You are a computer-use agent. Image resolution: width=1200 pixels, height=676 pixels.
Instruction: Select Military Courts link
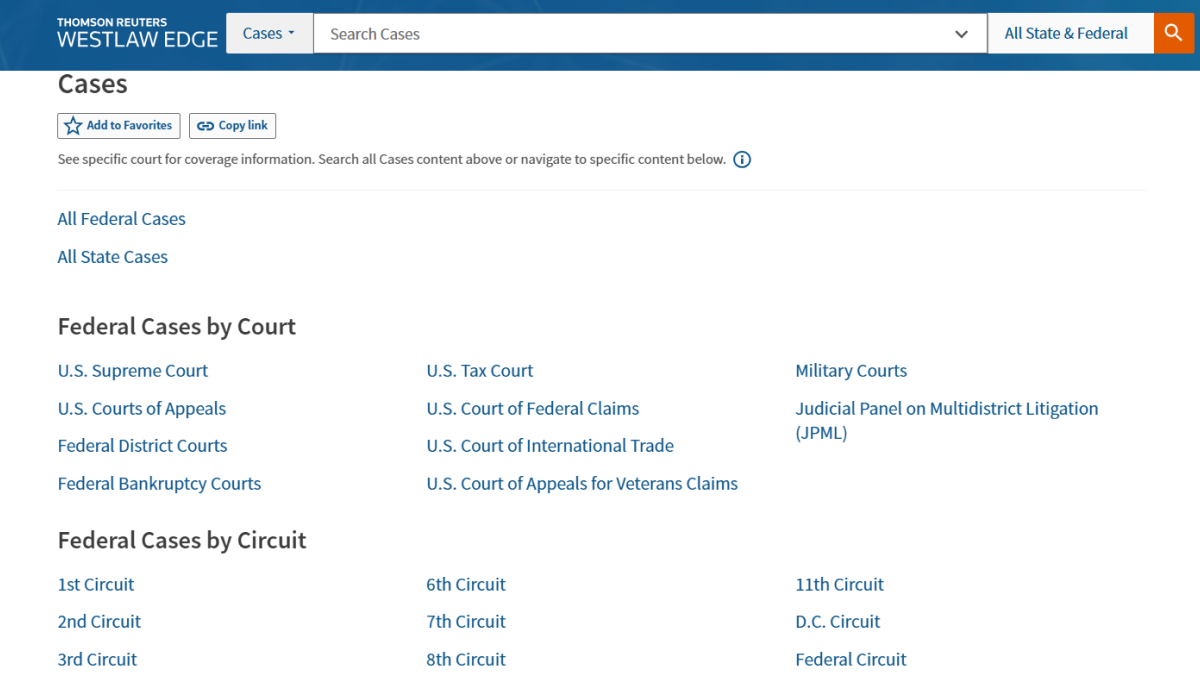click(851, 371)
